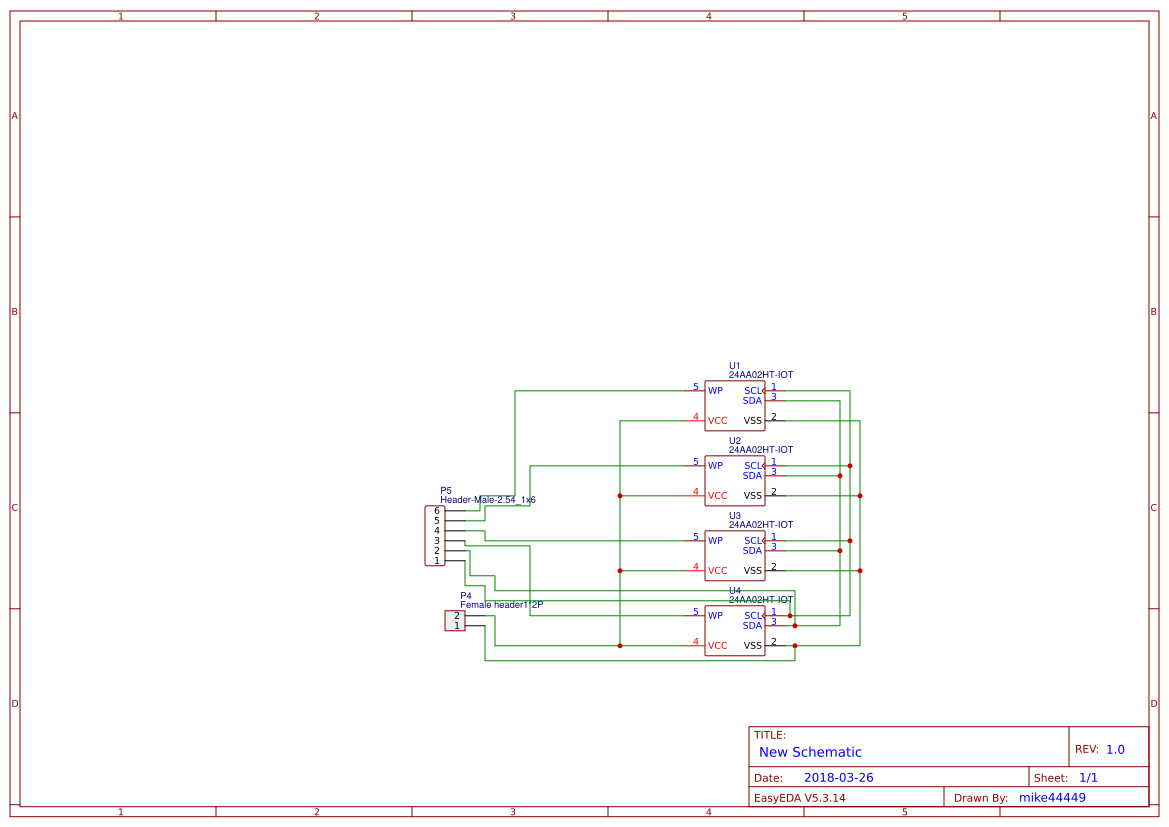
Task: Click the Header-Male-2.54_1x6 part name
Action: pos(488,500)
